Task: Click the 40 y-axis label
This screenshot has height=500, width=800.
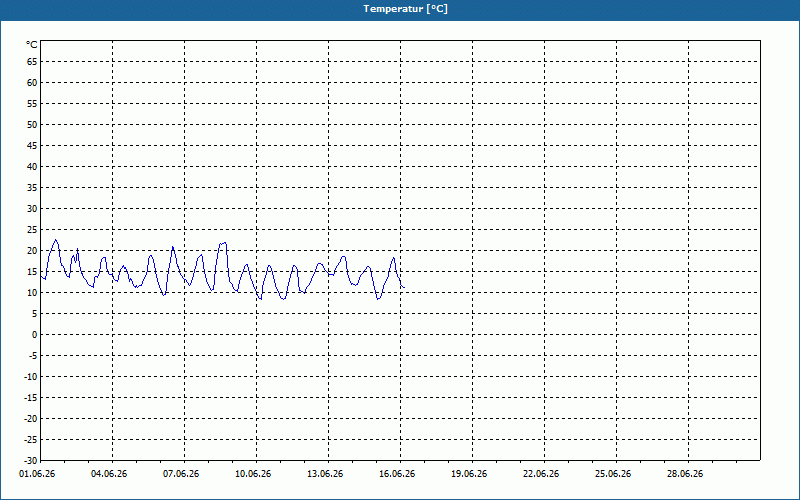Action: (x=32, y=167)
